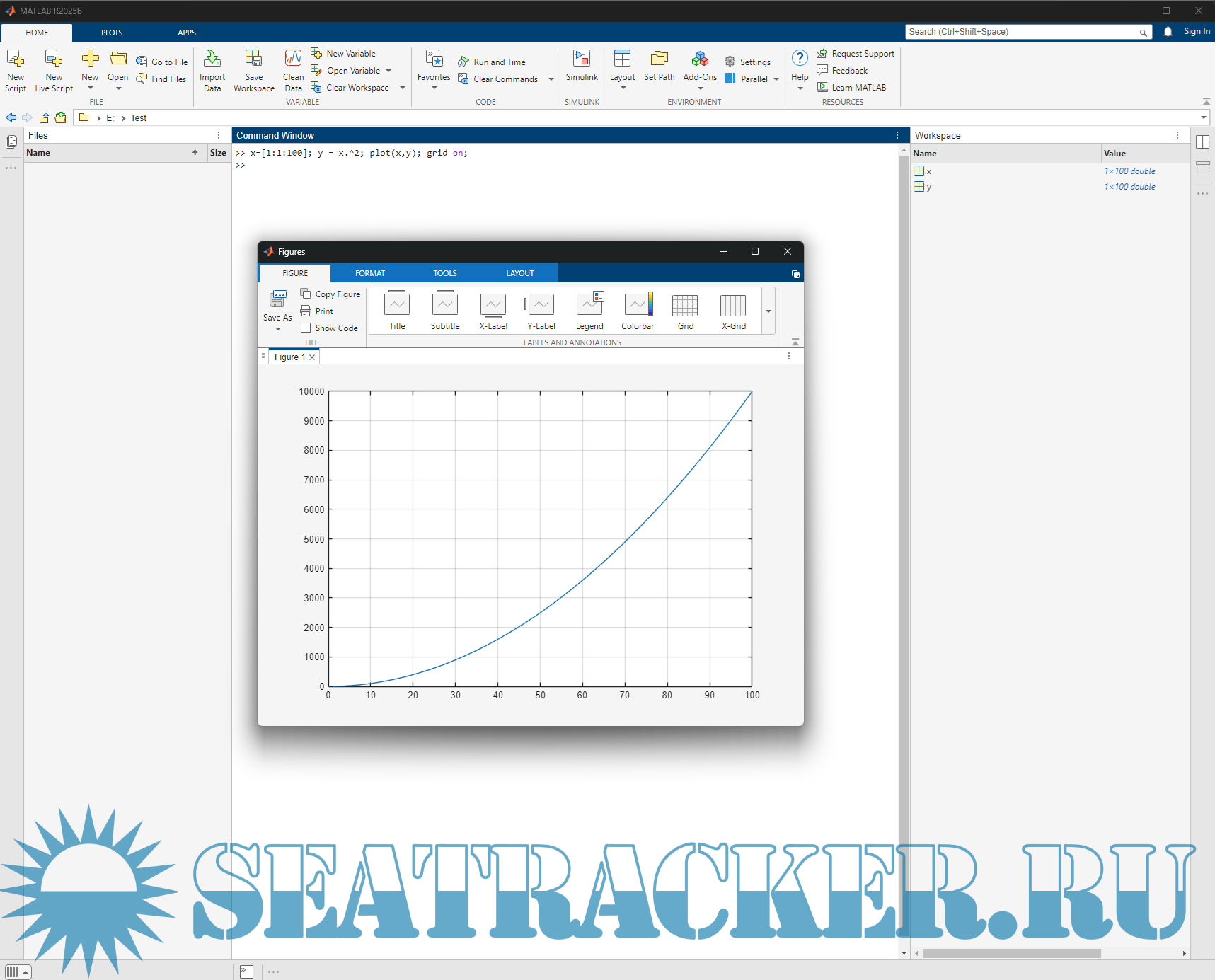Expand the Clear Workspace dropdown arrow
1215x980 pixels.
[x=403, y=88]
